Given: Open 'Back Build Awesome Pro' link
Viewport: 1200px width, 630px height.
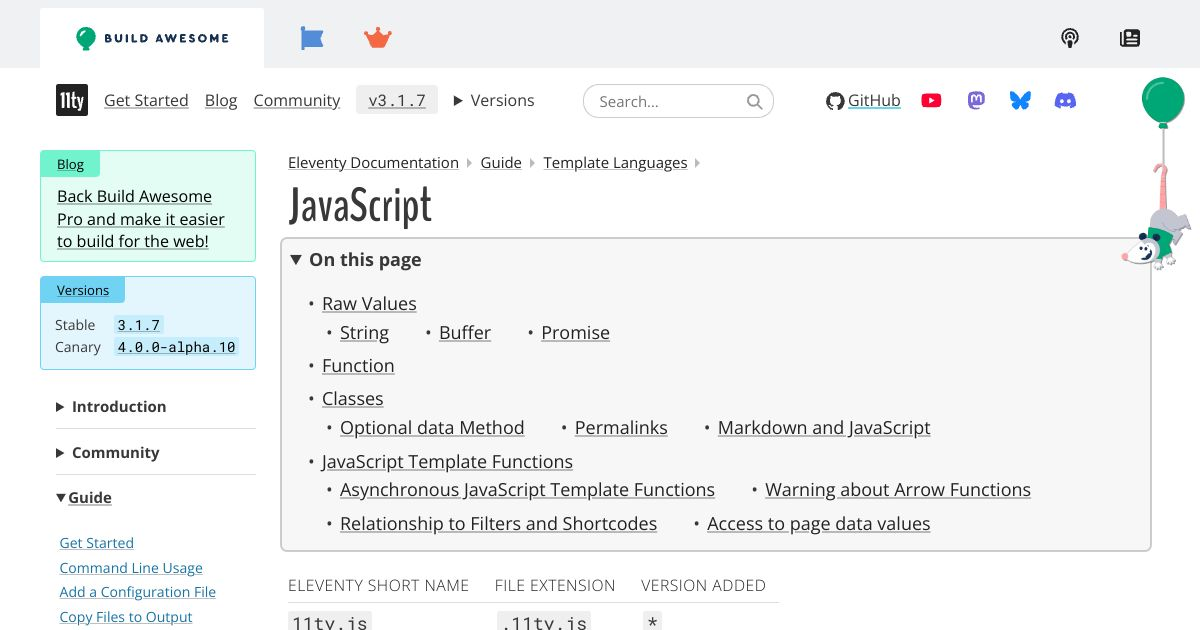Looking at the screenshot, I should [141, 219].
